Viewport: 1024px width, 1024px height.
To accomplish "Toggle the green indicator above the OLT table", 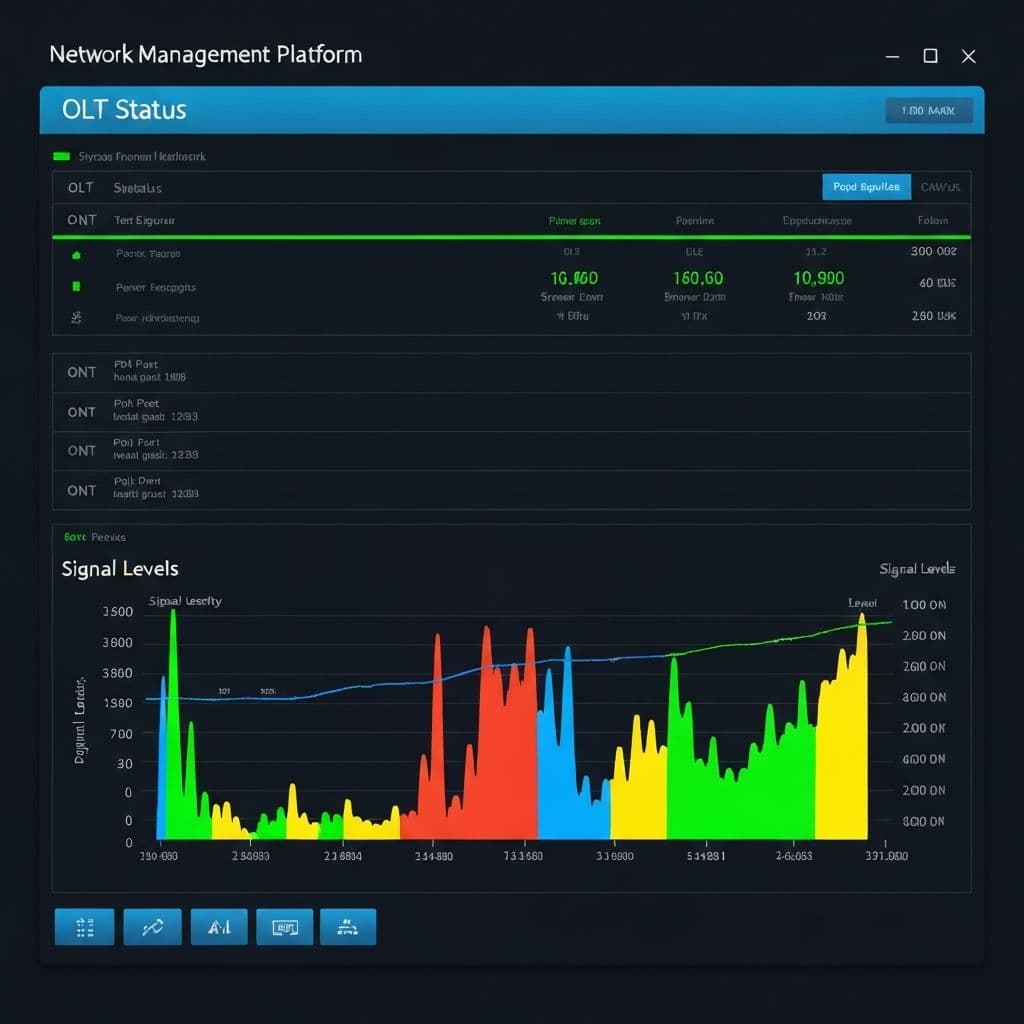I will click(x=61, y=157).
